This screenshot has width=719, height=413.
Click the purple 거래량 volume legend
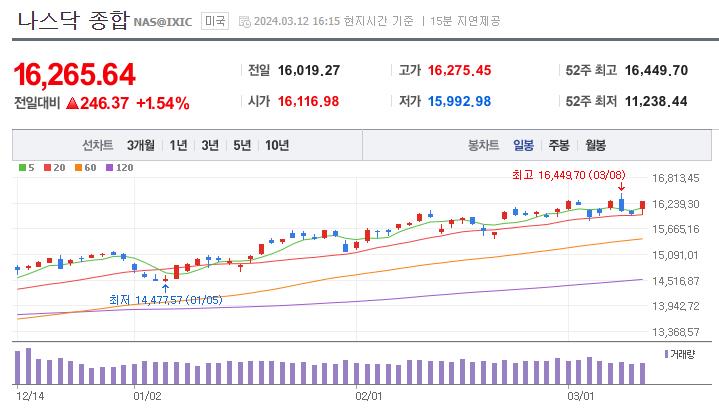(680, 354)
